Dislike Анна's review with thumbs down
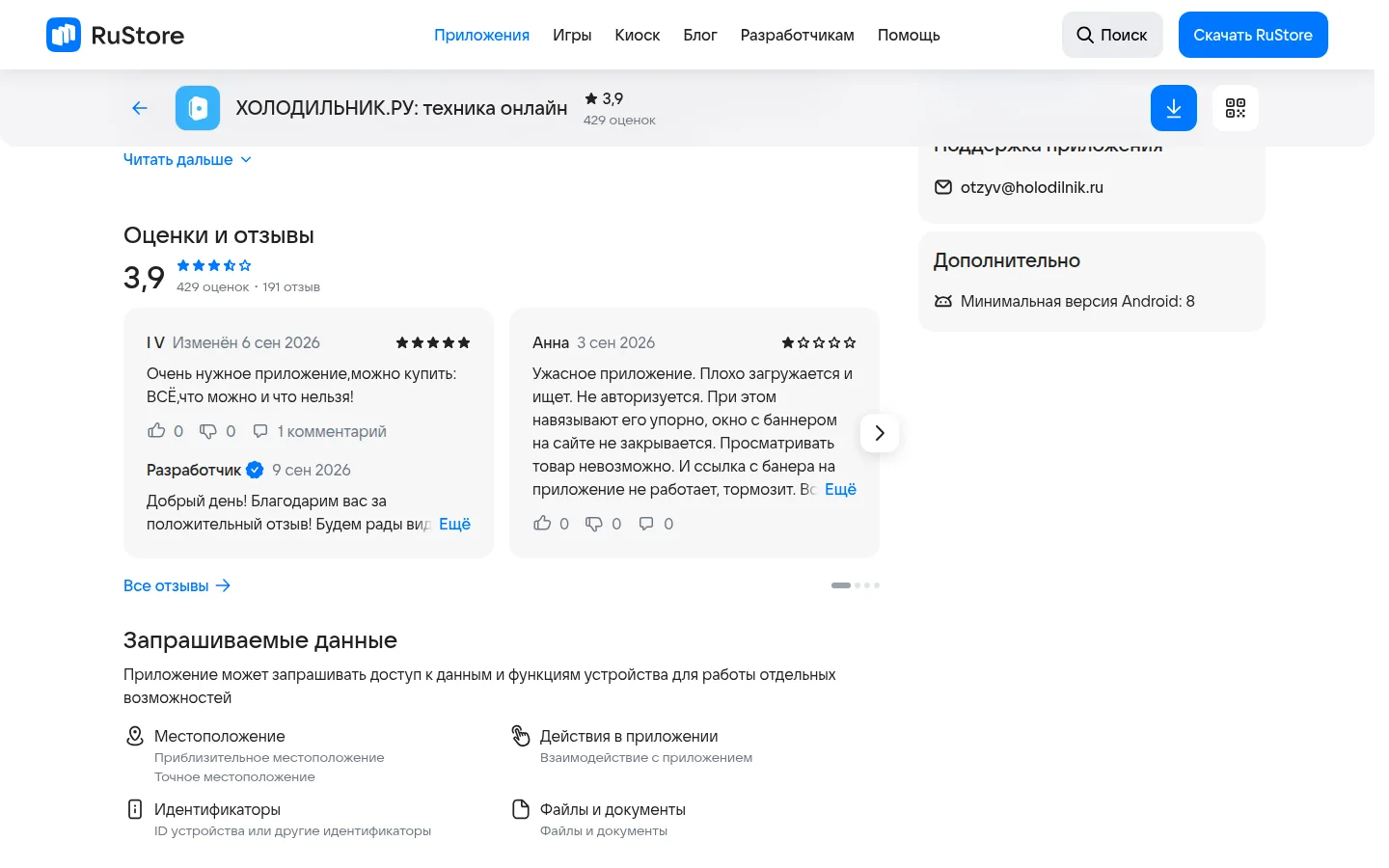Viewport: 1389px width, 868px height. pos(594,524)
